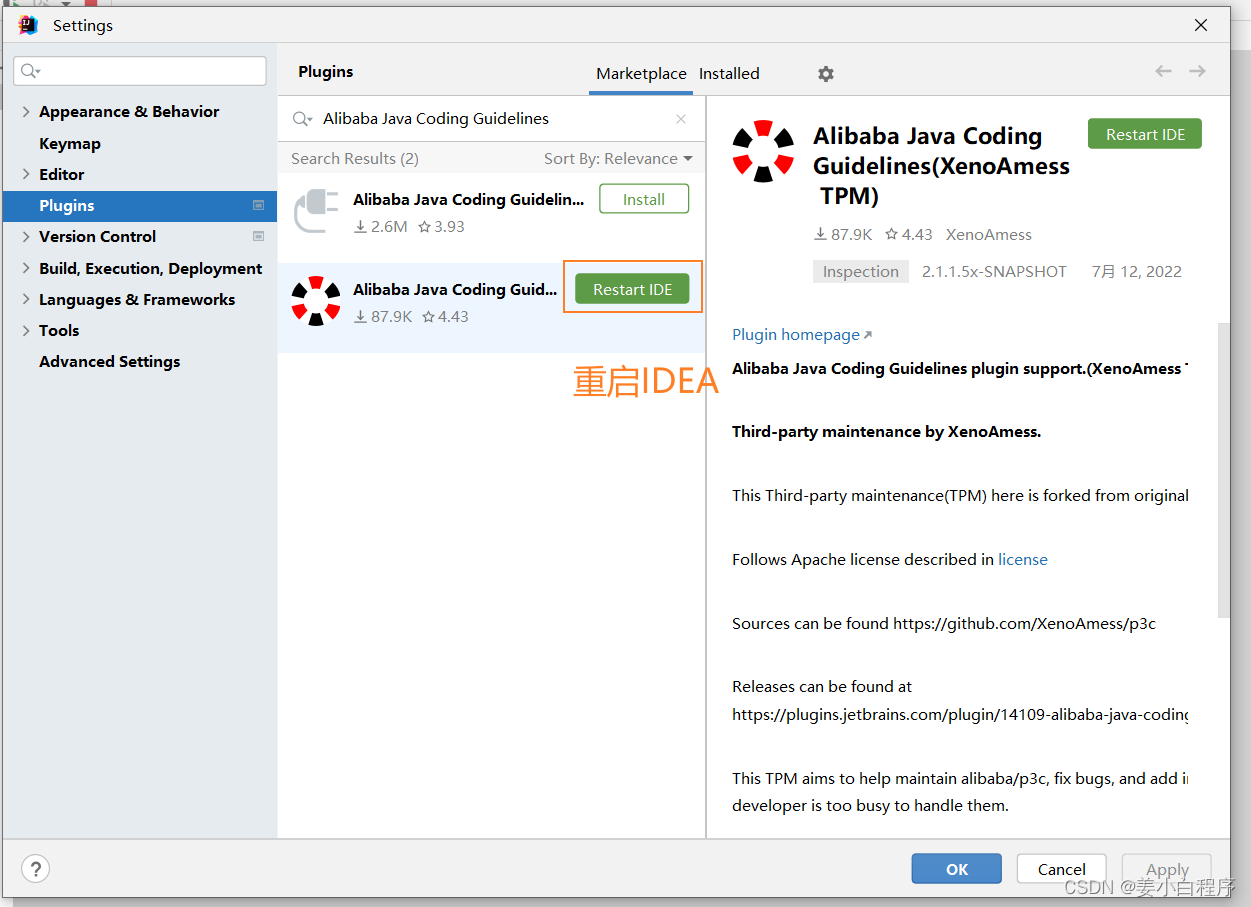Click the large plugin logo in details pane

[x=763, y=151]
